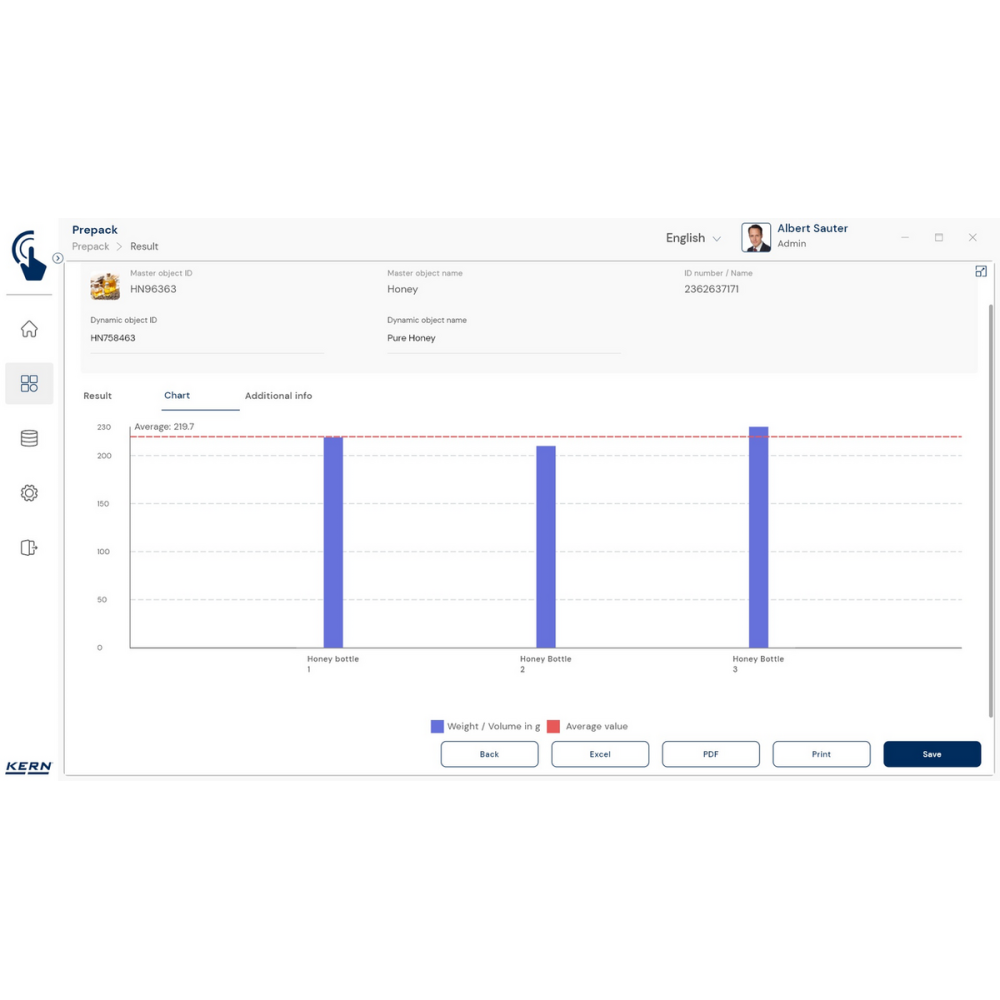Switch to the Additional info tab
Screen dimensions: 1000x1000
[278, 396]
